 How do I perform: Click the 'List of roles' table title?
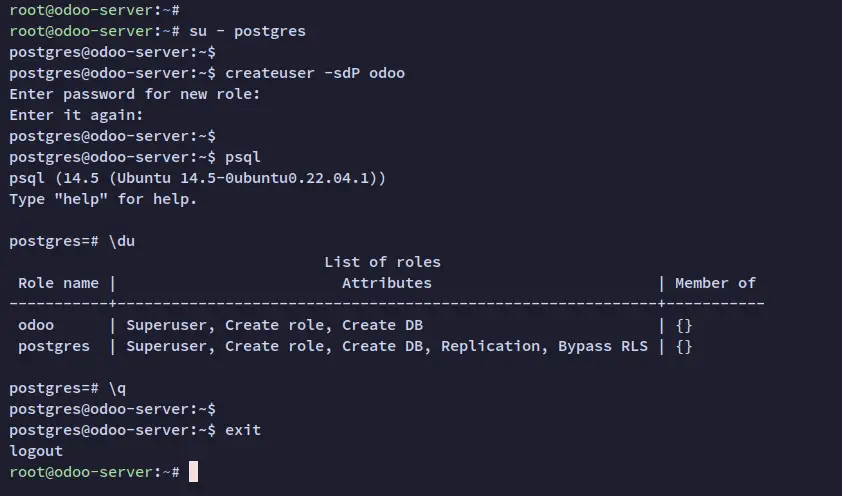[x=382, y=262]
